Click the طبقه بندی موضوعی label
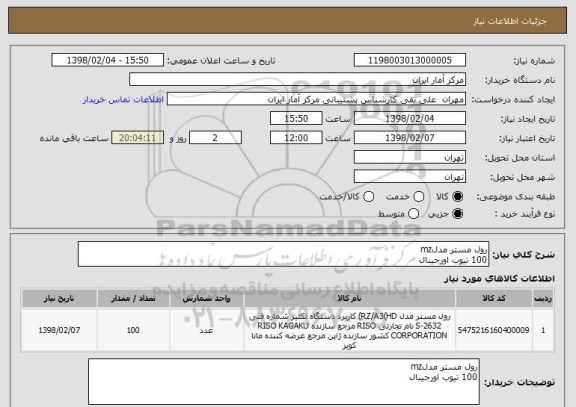The width and height of the screenshot is (576, 407). (516, 197)
